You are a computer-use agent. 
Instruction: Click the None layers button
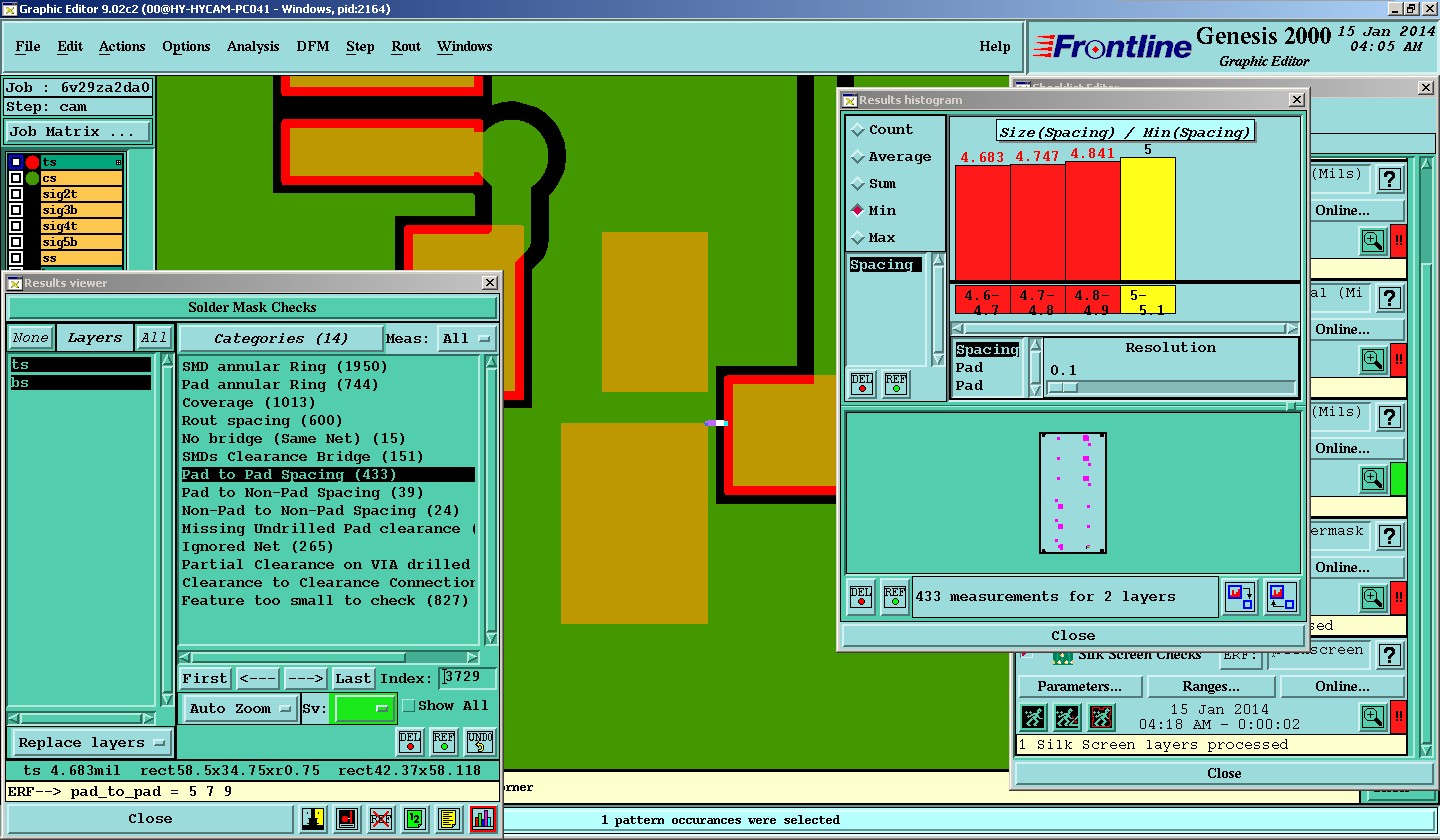point(31,338)
